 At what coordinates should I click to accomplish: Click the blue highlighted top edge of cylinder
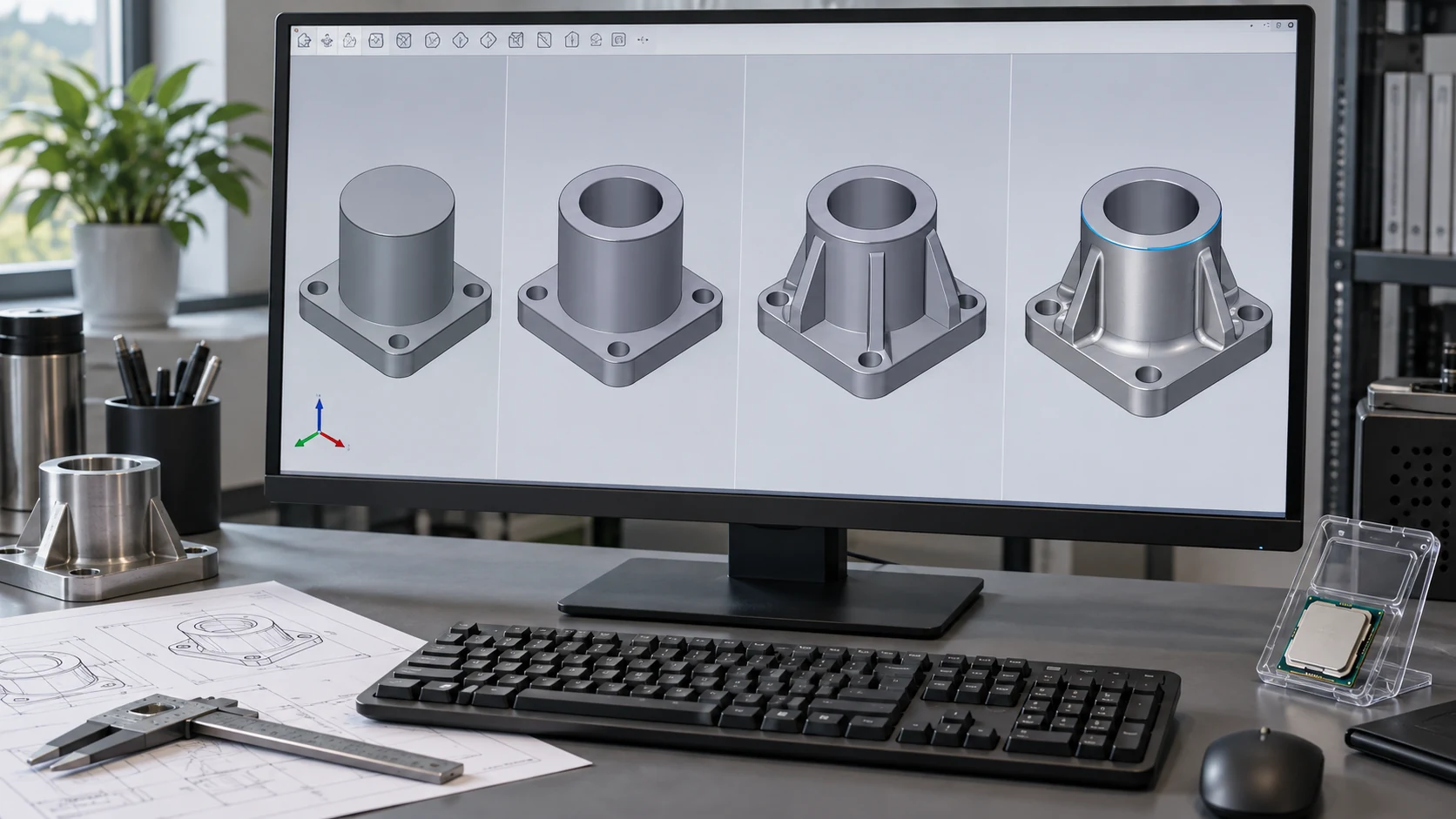tap(1151, 248)
